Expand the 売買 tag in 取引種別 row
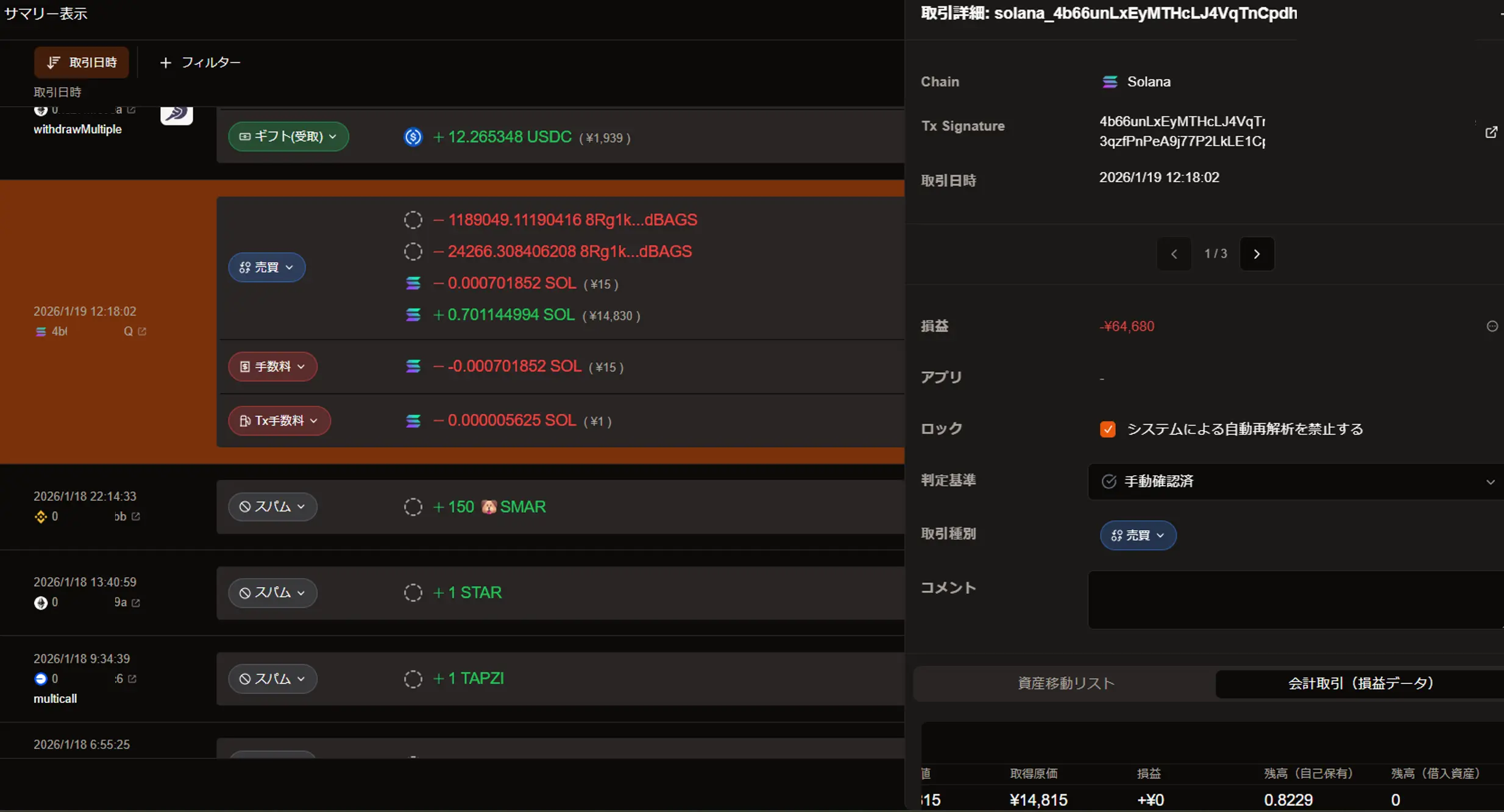 click(x=1137, y=535)
